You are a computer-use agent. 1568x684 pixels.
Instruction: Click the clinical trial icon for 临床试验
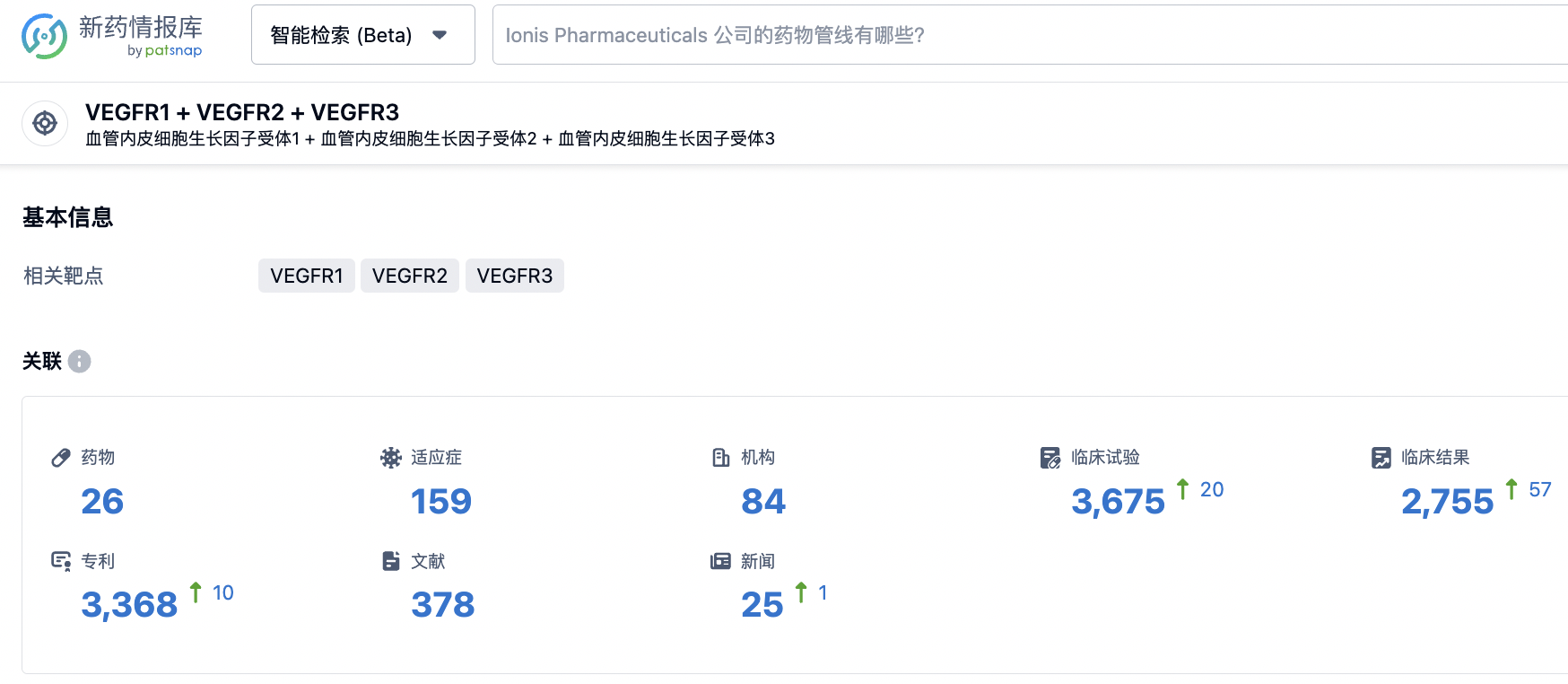pos(1050,458)
